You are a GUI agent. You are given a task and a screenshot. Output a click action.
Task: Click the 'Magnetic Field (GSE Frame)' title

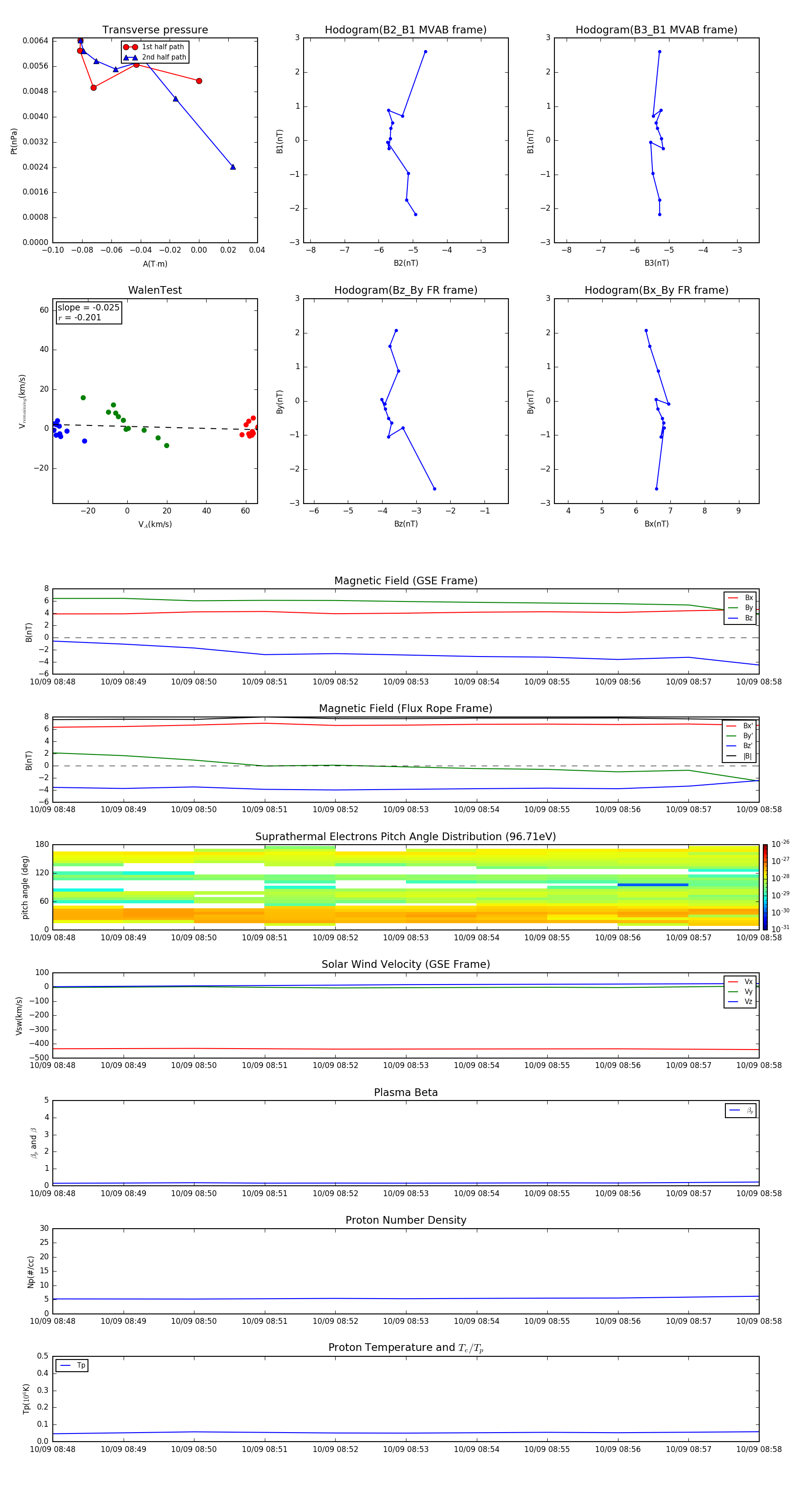click(406, 581)
